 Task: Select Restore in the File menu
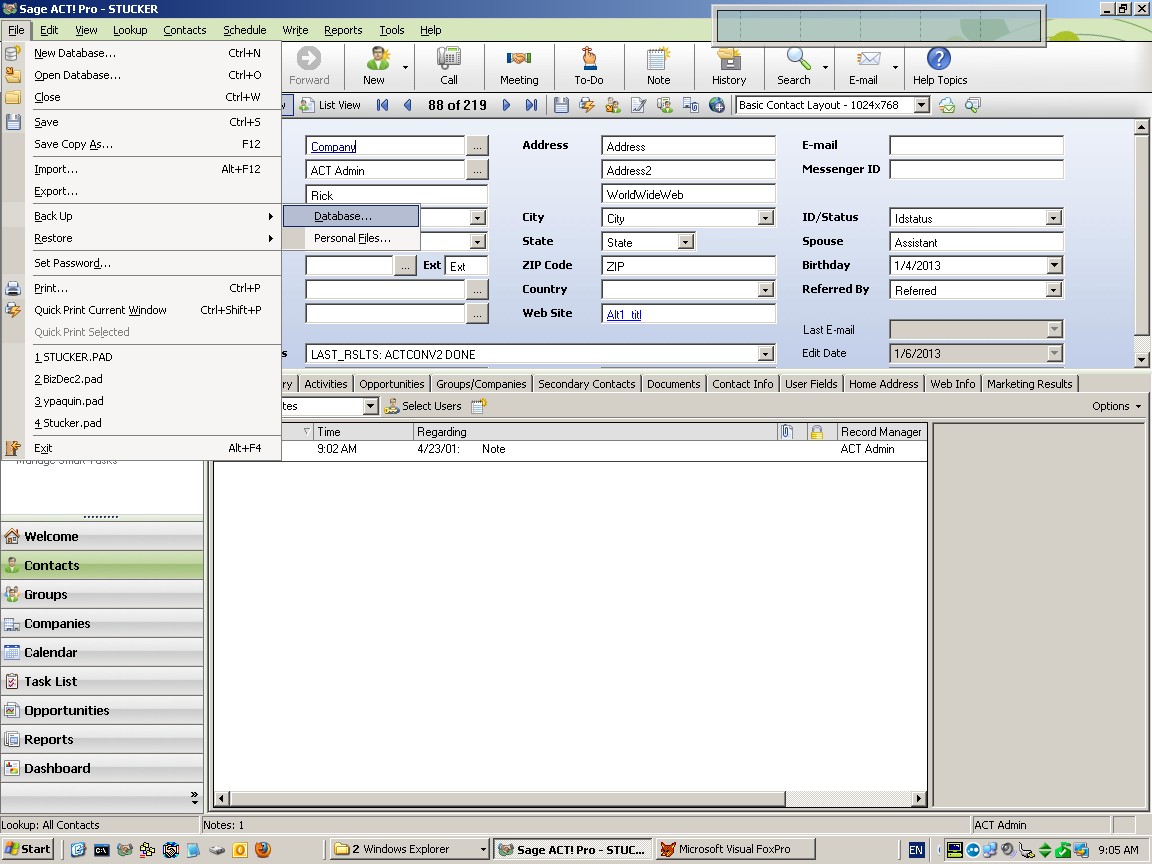pos(143,238)
